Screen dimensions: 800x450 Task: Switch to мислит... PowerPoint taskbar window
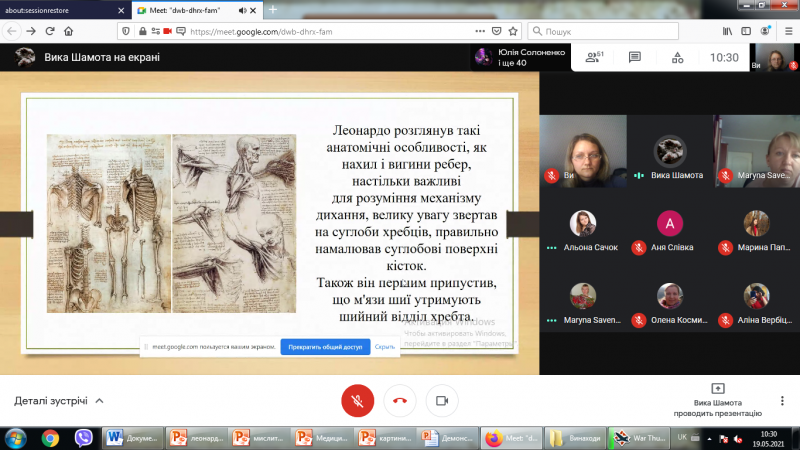pyautogui.click(x=259, y=438)
